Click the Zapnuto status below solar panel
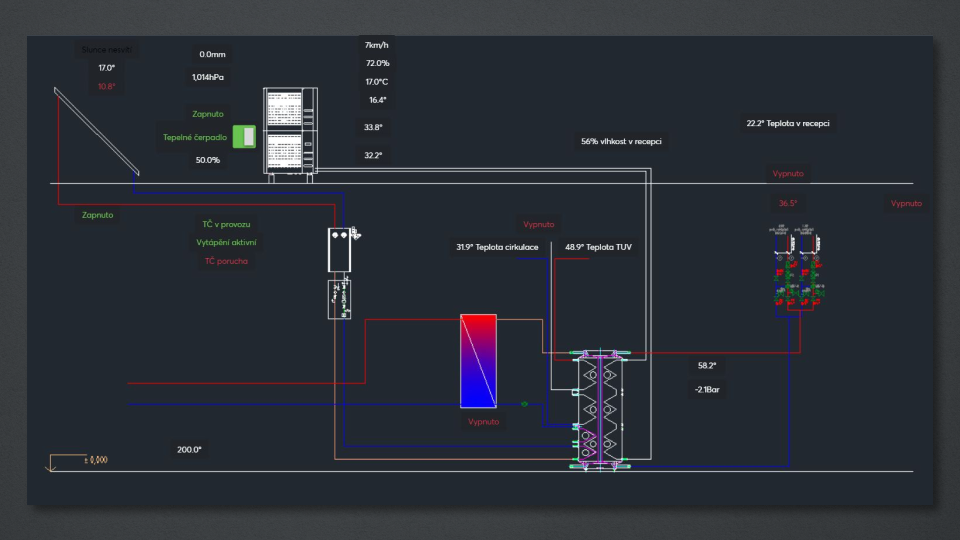The height and width of the screenshot is (540, 960). pyautogui.click(x=97, y=215)
